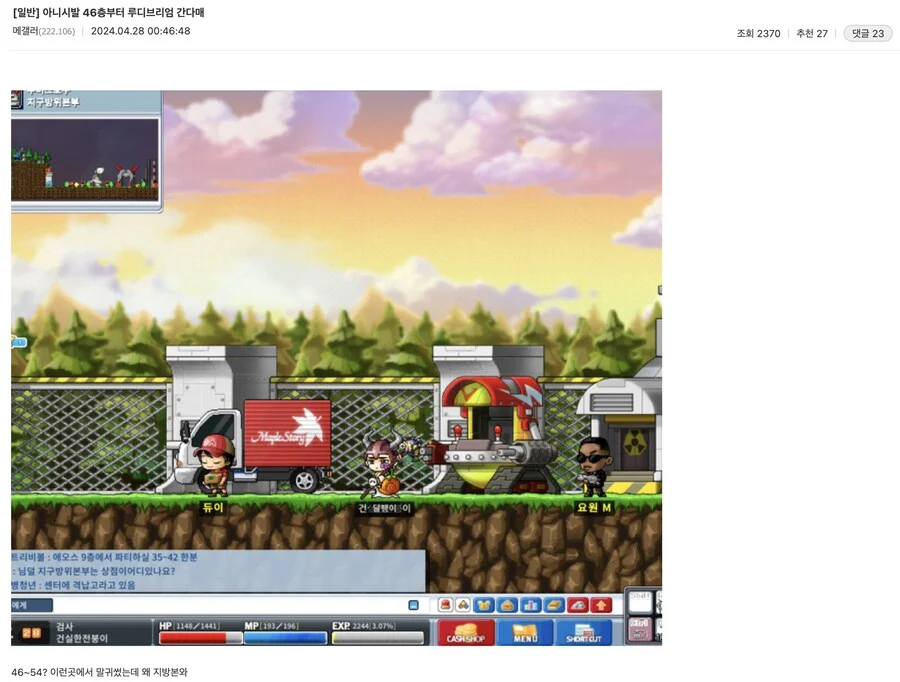Click the NPC 듀이 delivery boy

(x=212, y=465)
